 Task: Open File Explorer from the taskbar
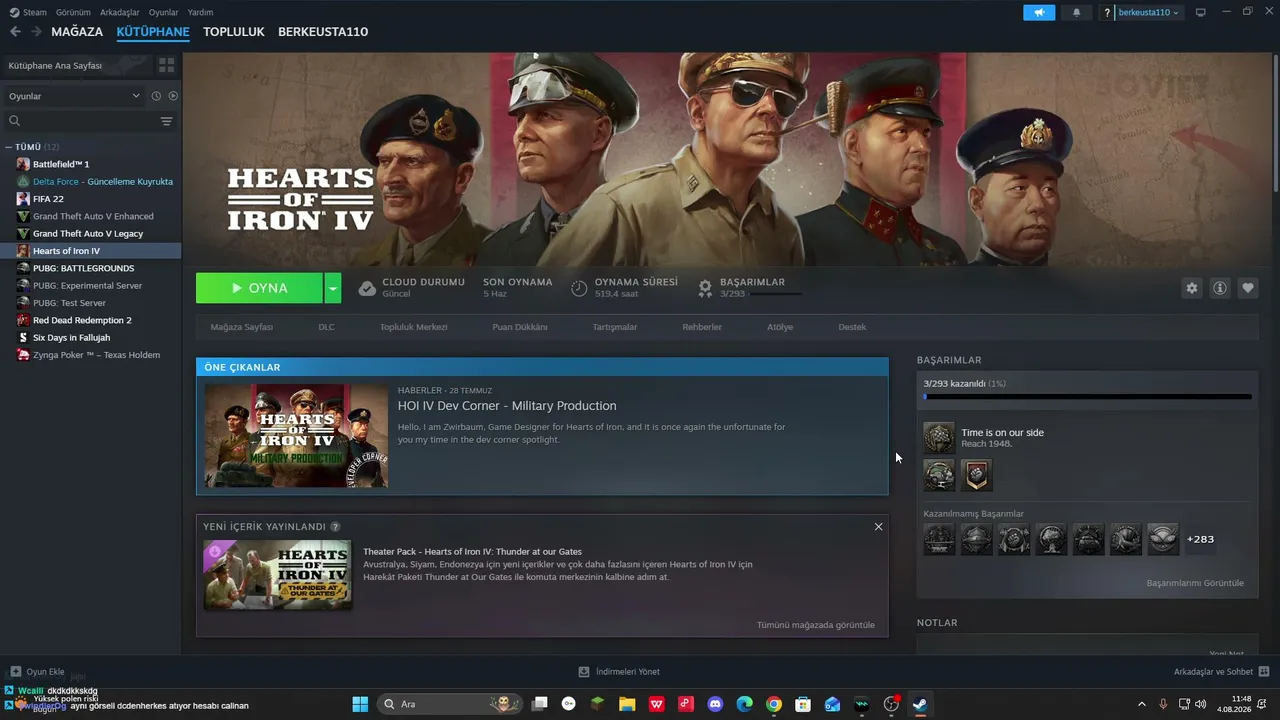tap(627, 704)
